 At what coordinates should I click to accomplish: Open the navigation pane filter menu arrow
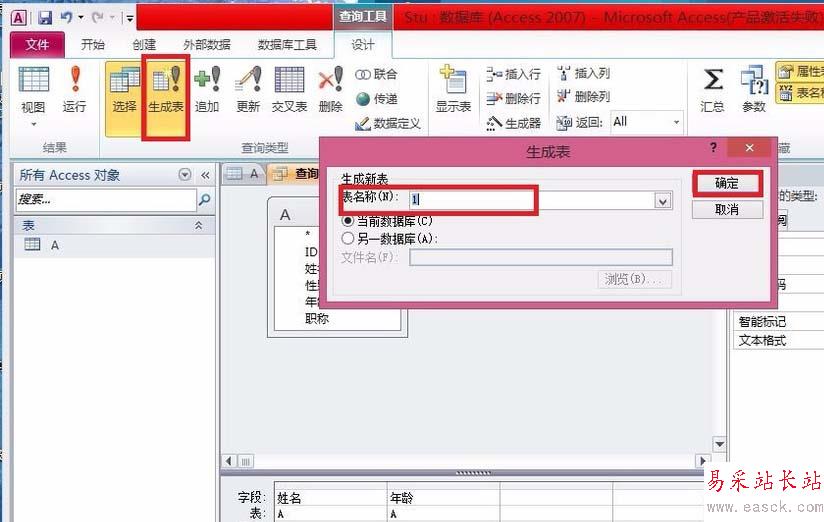point(184,175)
